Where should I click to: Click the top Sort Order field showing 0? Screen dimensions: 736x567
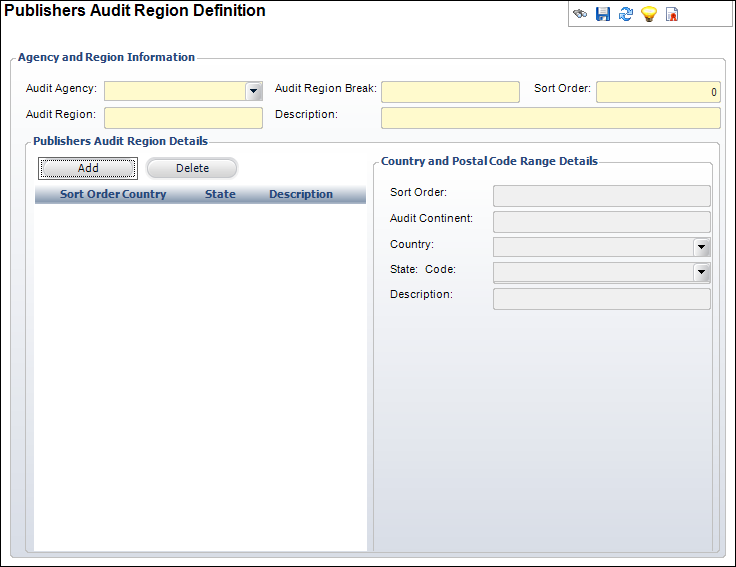click(x=658, y=92)
